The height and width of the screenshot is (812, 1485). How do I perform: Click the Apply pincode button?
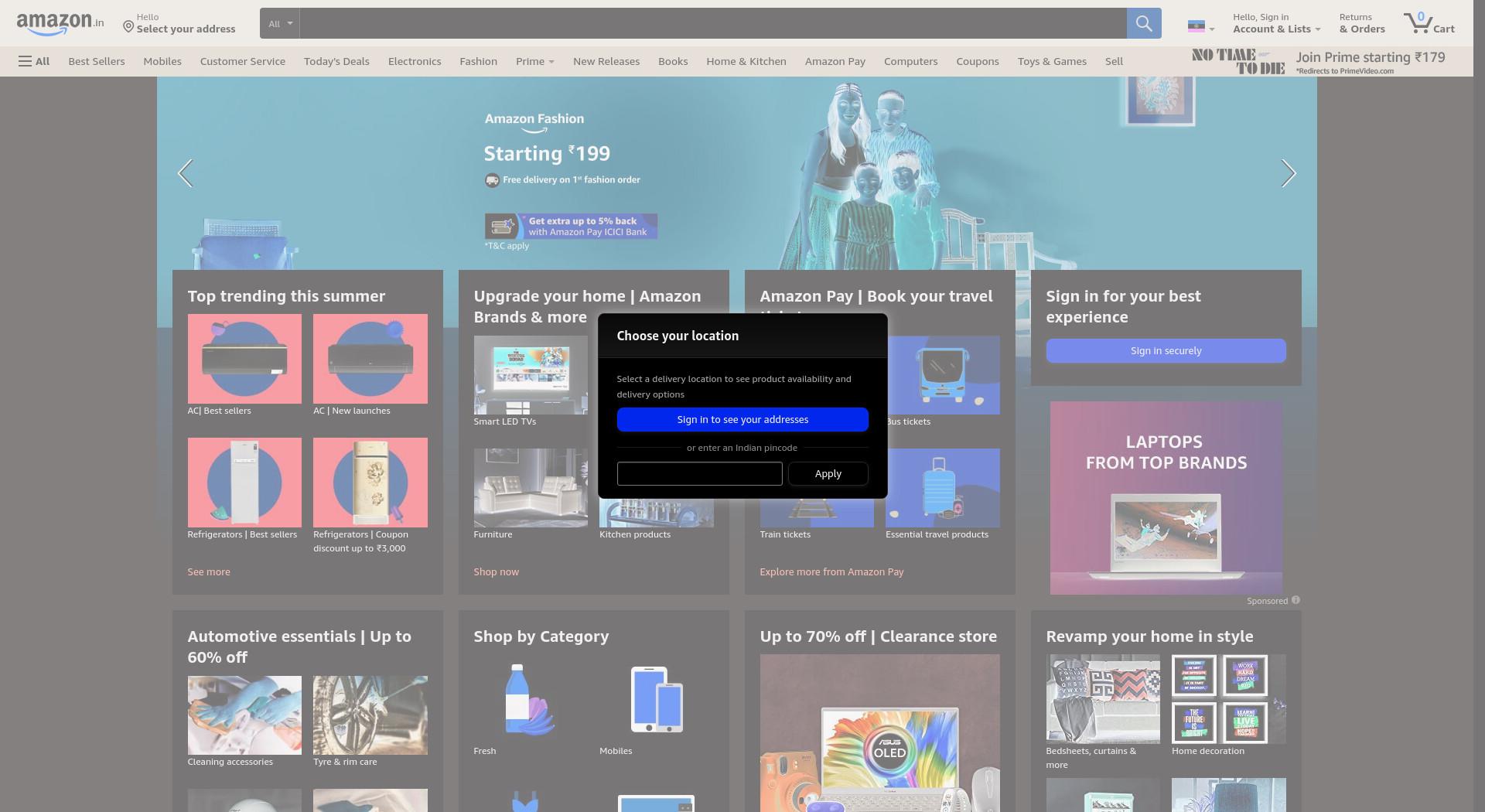tap(828, 473)
